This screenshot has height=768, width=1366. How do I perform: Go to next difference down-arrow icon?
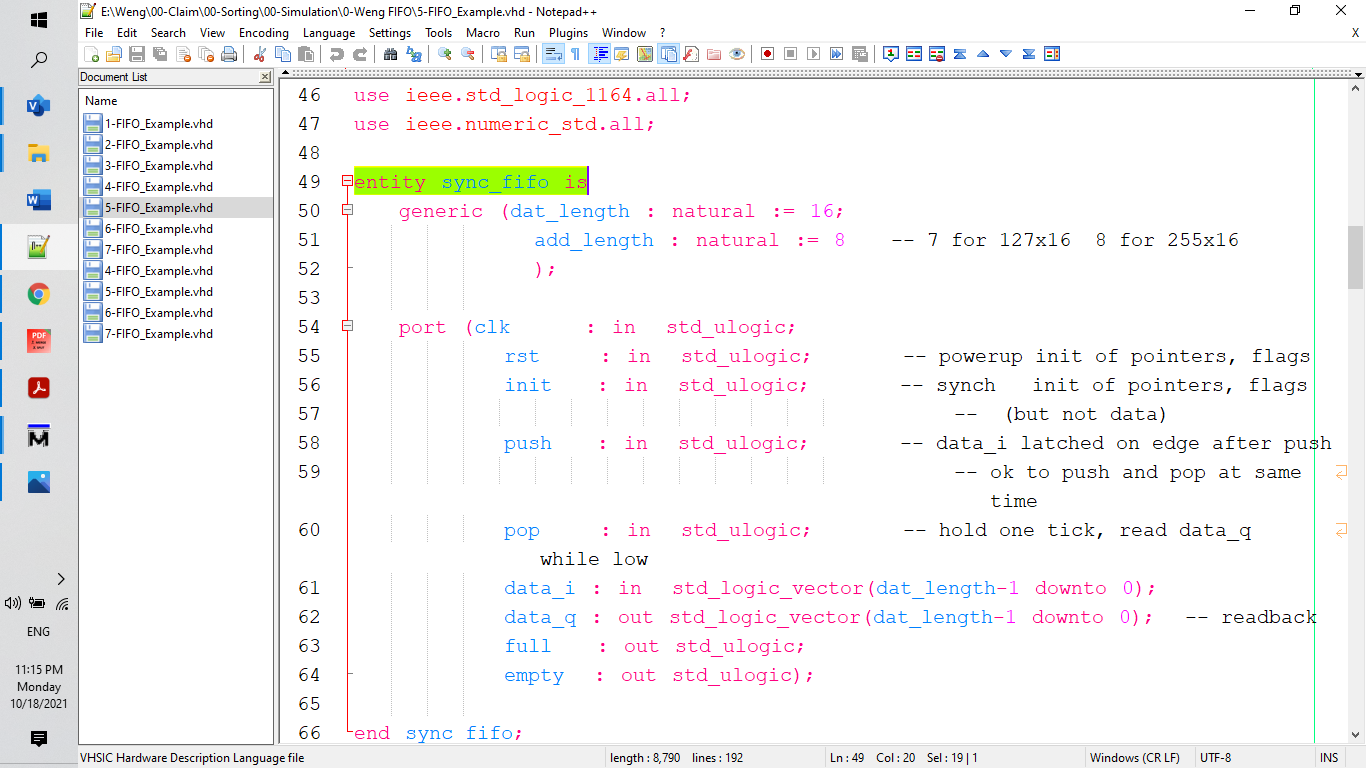(1005, 54)
